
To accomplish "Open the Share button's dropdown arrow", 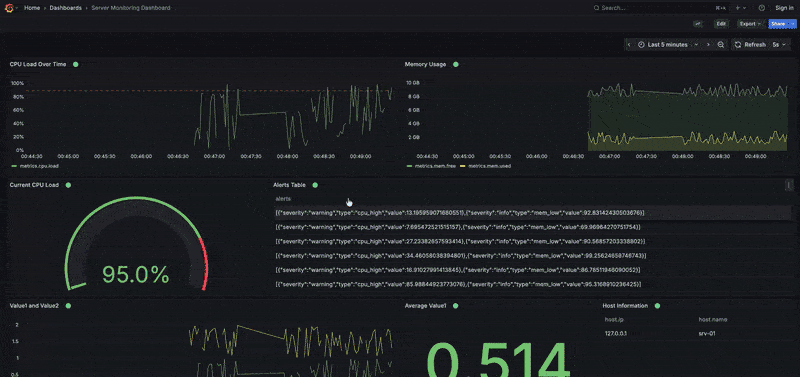I will (x=792, y=23).
